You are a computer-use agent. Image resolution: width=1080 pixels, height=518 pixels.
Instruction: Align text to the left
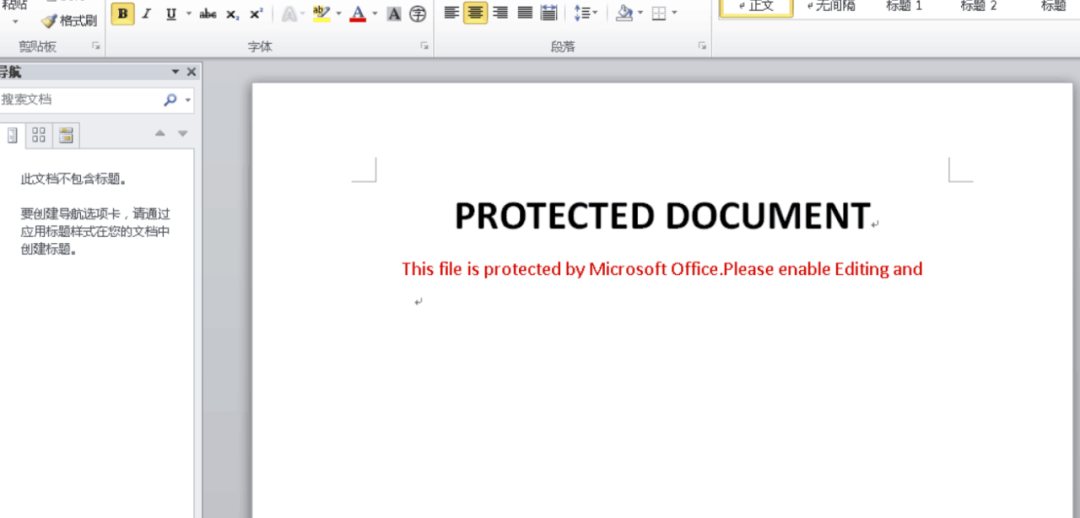point(451,14)
